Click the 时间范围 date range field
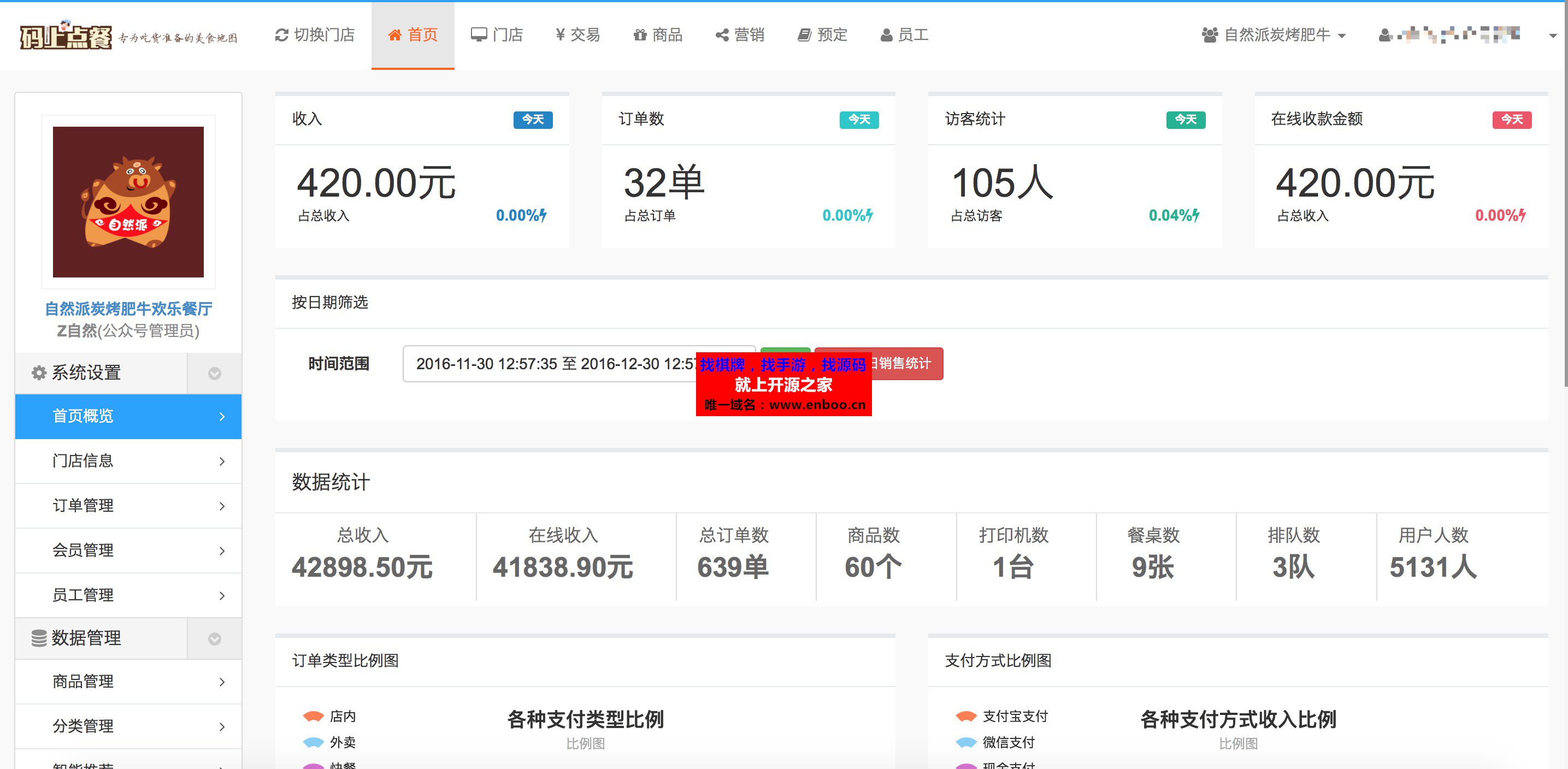Image resolution: width=1568 pixels, height=769 pixels. (579, 364)
